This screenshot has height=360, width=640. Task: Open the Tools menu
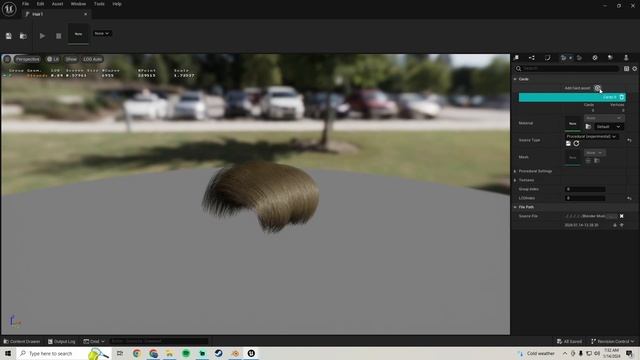coord(99,4)
